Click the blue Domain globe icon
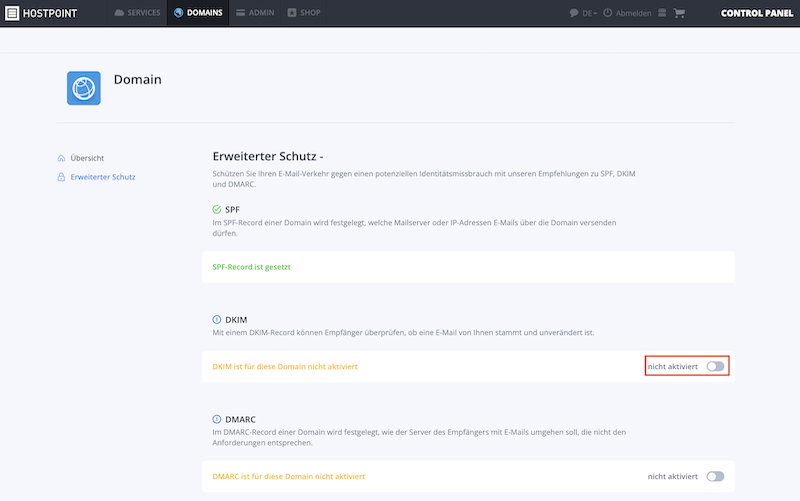 click(84, 88)
